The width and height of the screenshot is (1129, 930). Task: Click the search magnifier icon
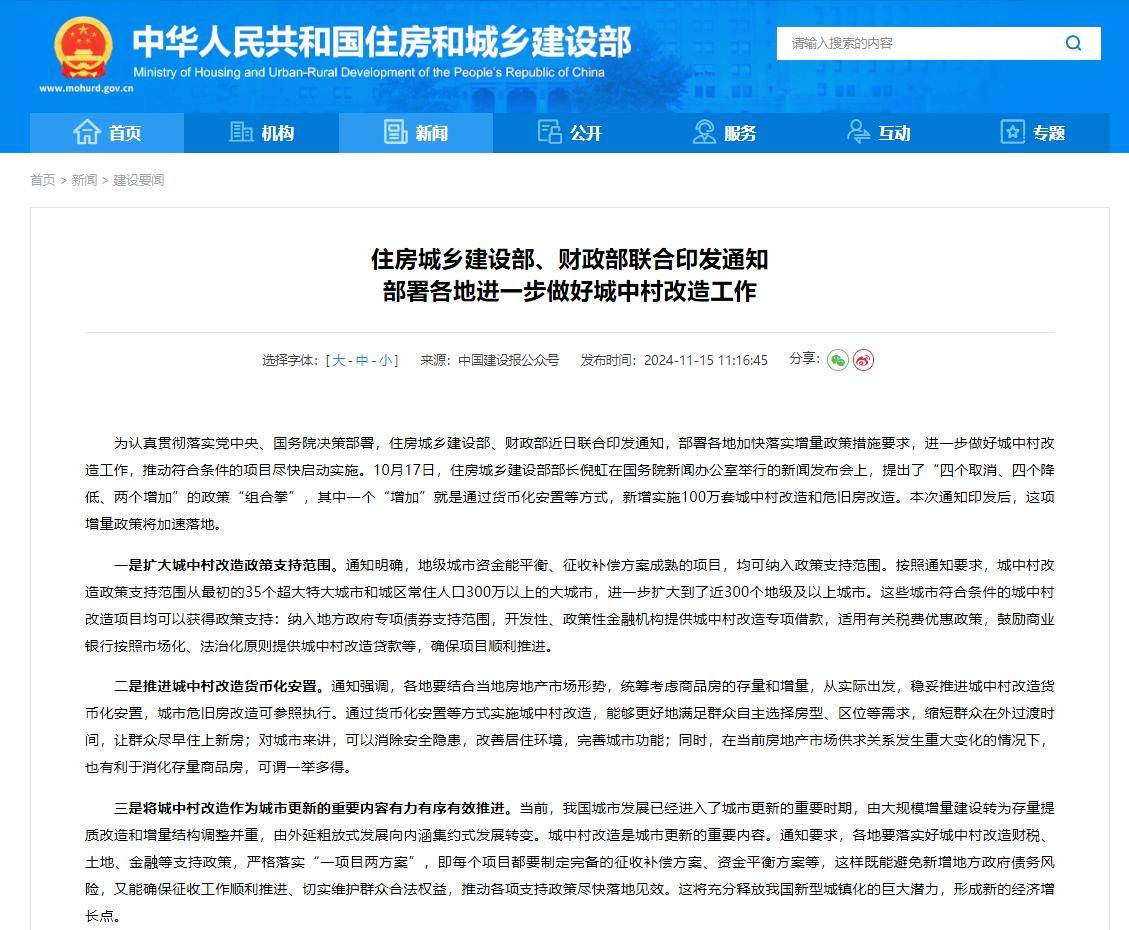pyautogui.click(x=1073, y=43)
